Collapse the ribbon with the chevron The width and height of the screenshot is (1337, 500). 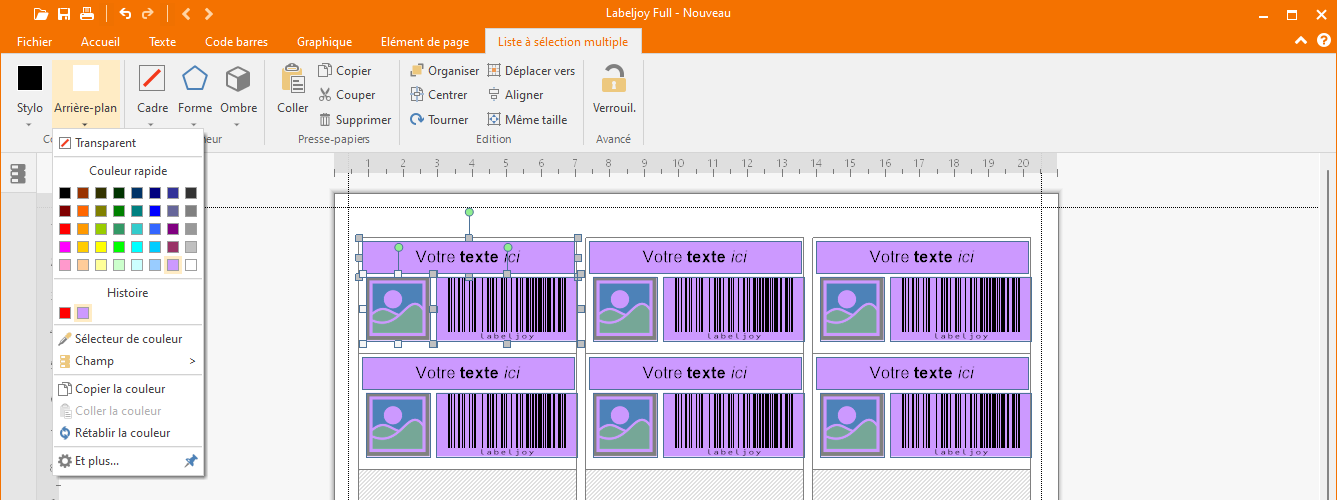click(1301, 41)
